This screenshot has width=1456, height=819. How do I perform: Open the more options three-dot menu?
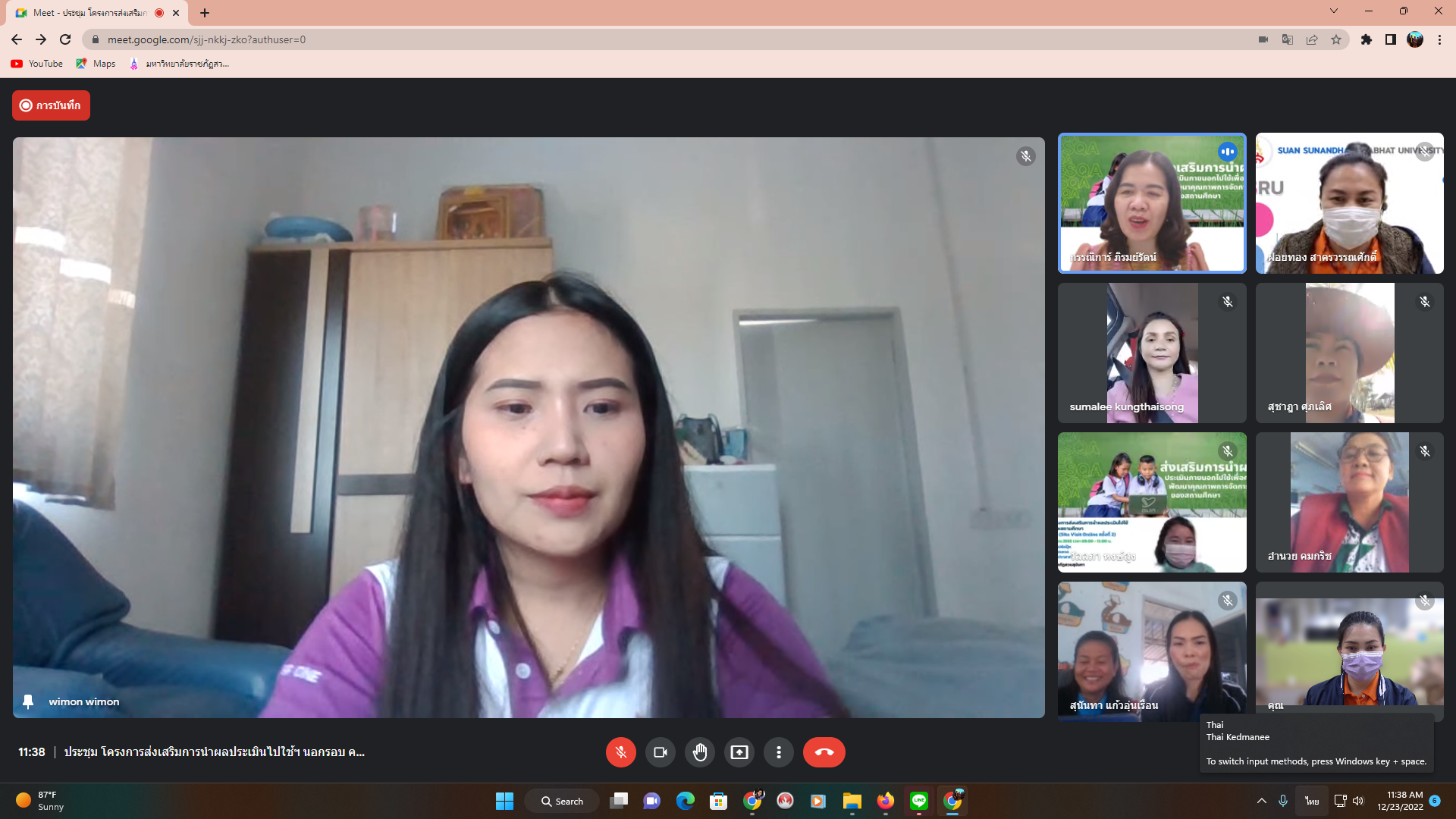[778, 752]
